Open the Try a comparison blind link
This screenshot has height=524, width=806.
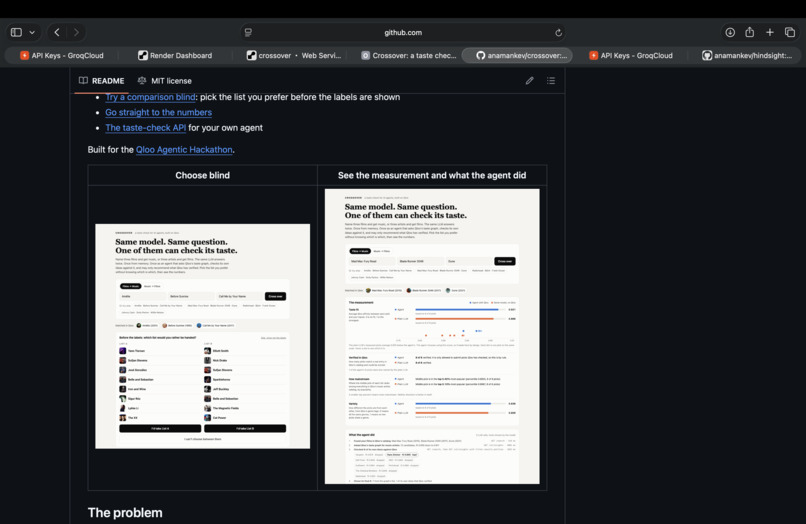pos(150,97)
